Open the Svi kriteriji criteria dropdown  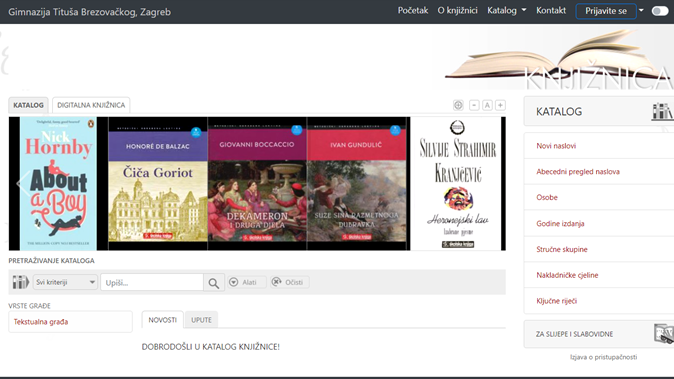click(65, 282)
